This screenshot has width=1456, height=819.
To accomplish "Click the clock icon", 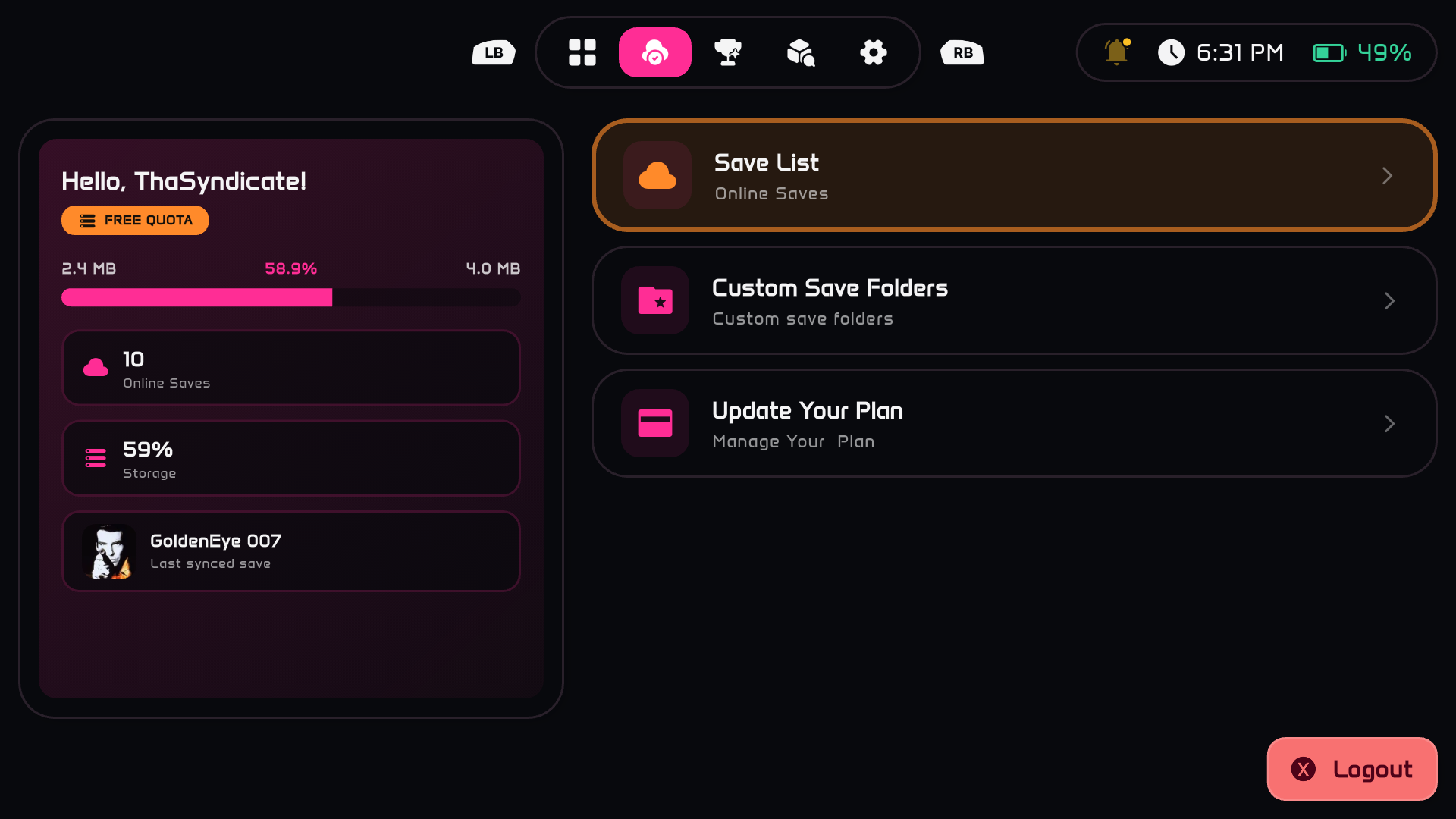I will point(1171,52).
